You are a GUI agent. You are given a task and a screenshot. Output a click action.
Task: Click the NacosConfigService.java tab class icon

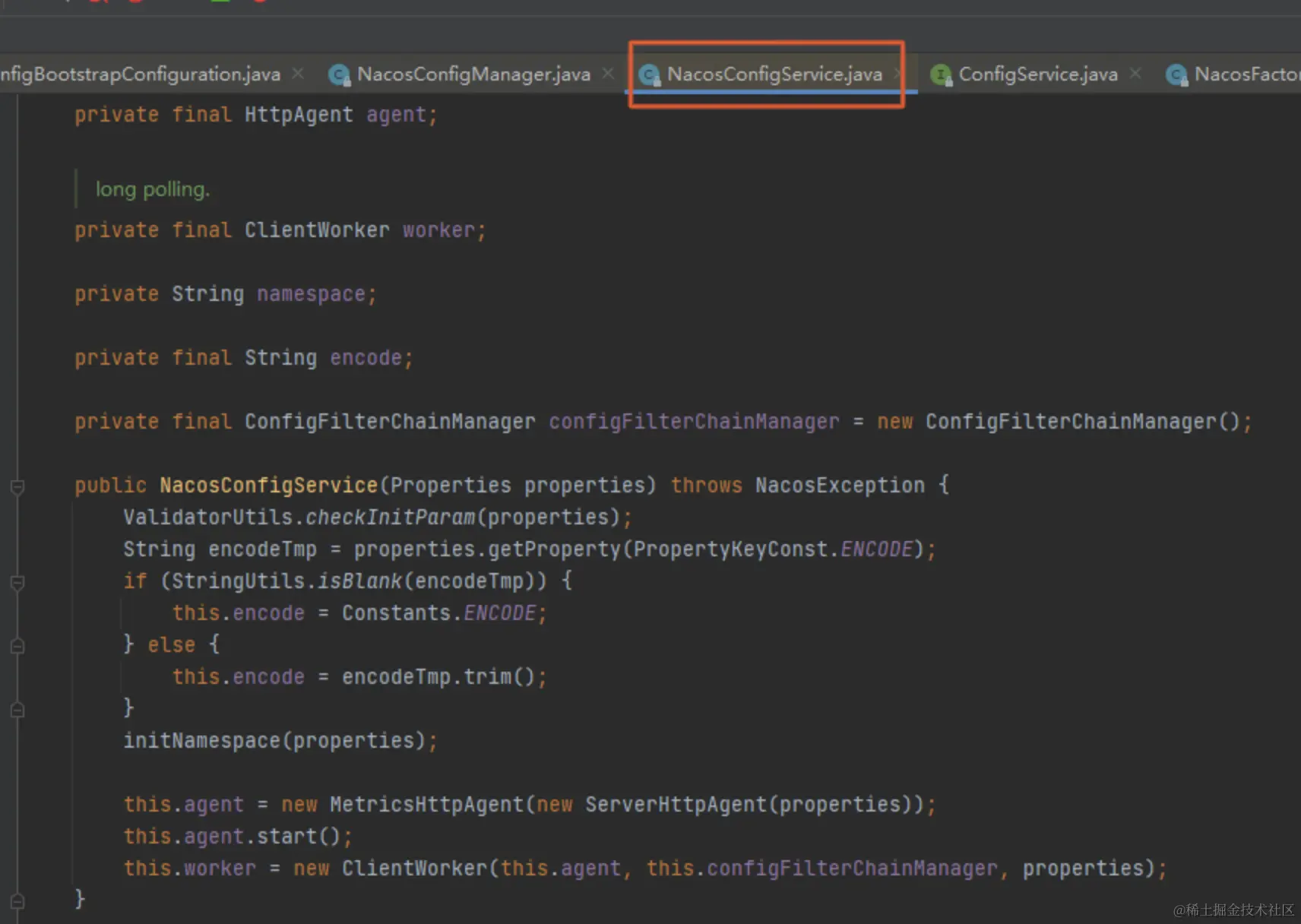(649, 74)
